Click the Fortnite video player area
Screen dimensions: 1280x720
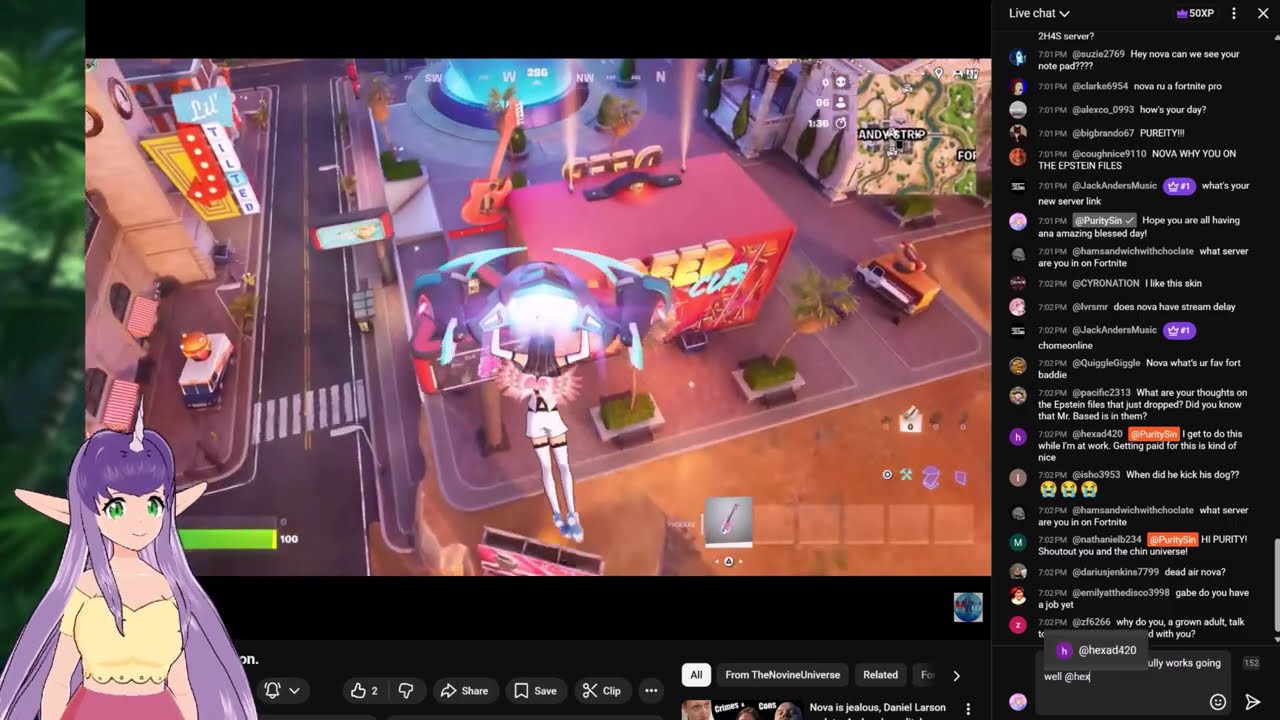pos(538,316)
